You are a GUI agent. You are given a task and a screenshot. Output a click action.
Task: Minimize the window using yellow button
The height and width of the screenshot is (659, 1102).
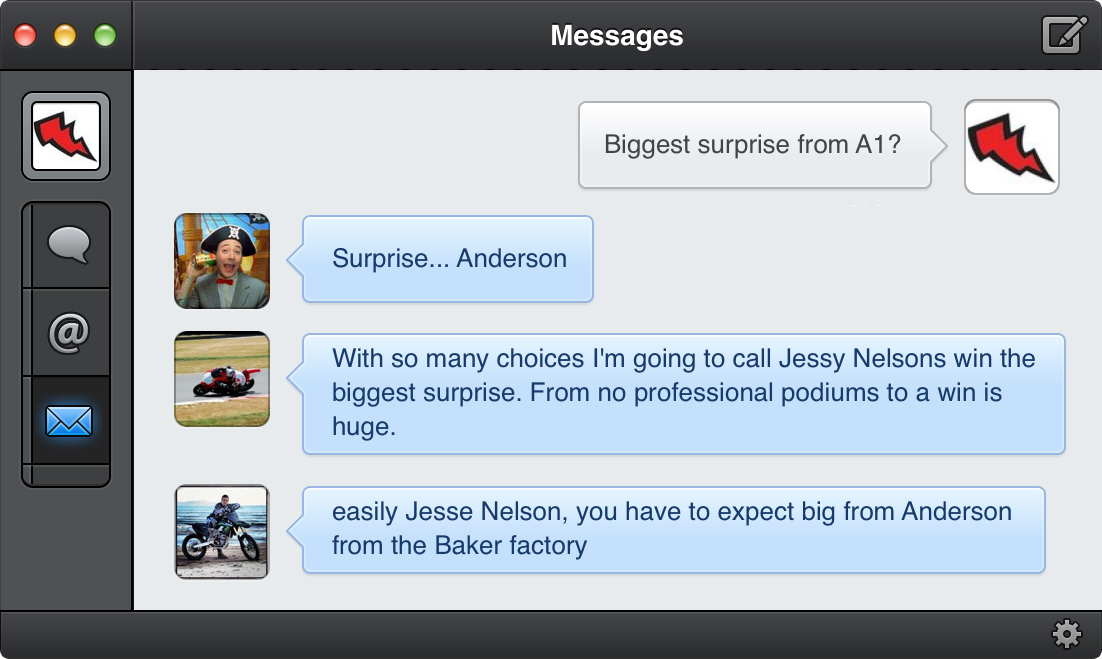(x=65, y=35)
